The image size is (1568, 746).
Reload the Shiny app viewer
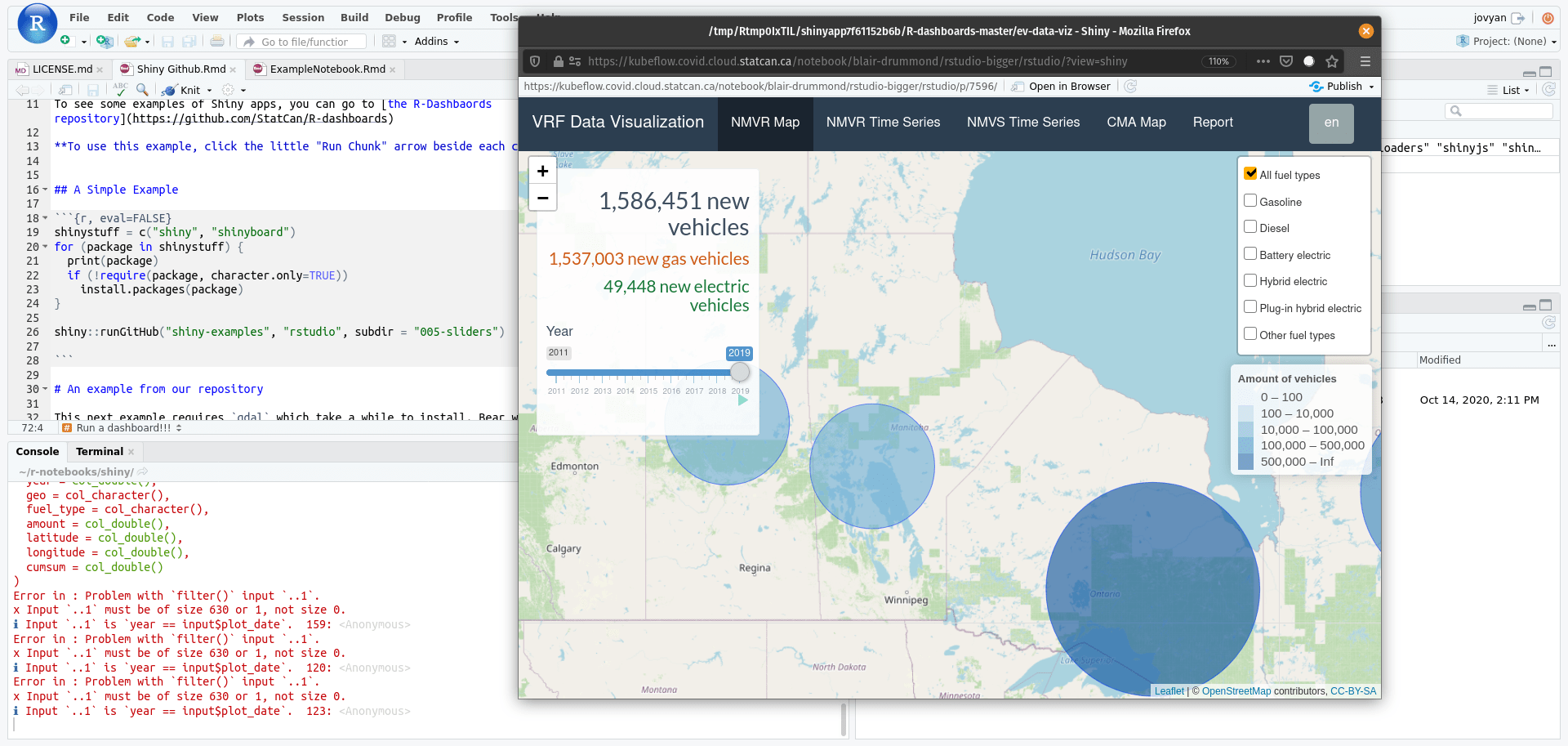(1130, 87)
